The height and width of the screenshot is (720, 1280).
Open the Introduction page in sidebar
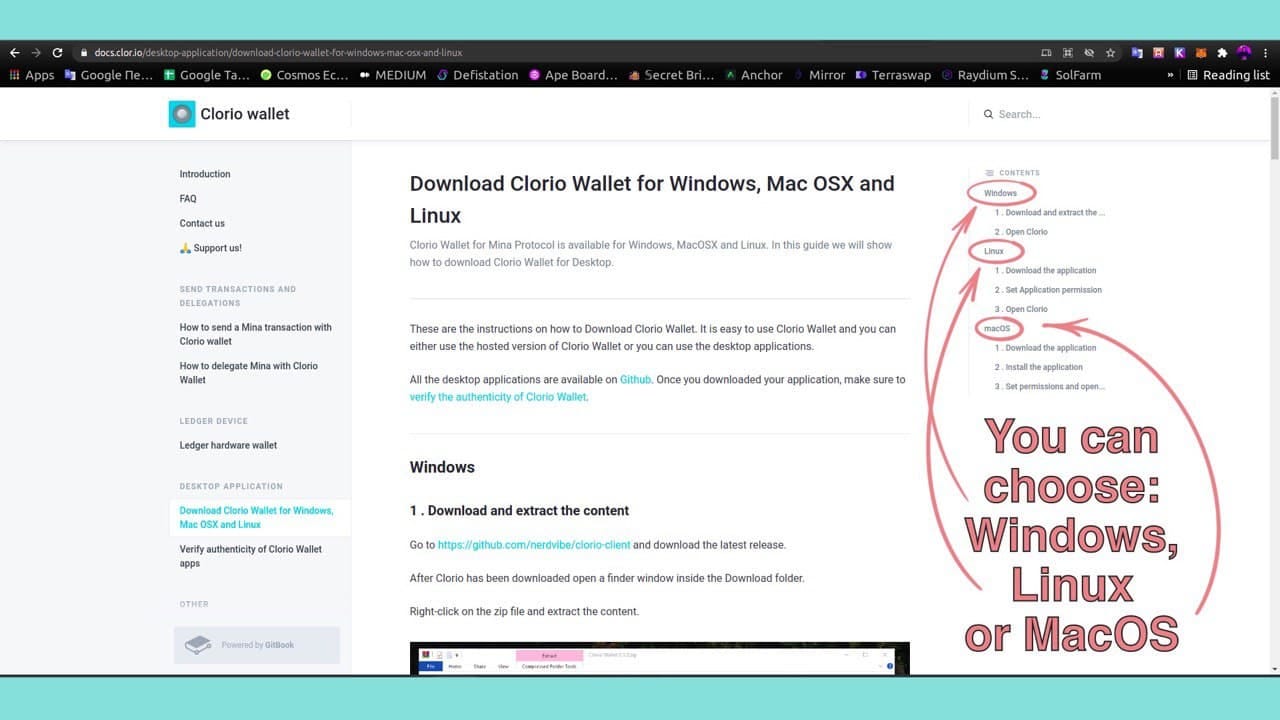205,174
